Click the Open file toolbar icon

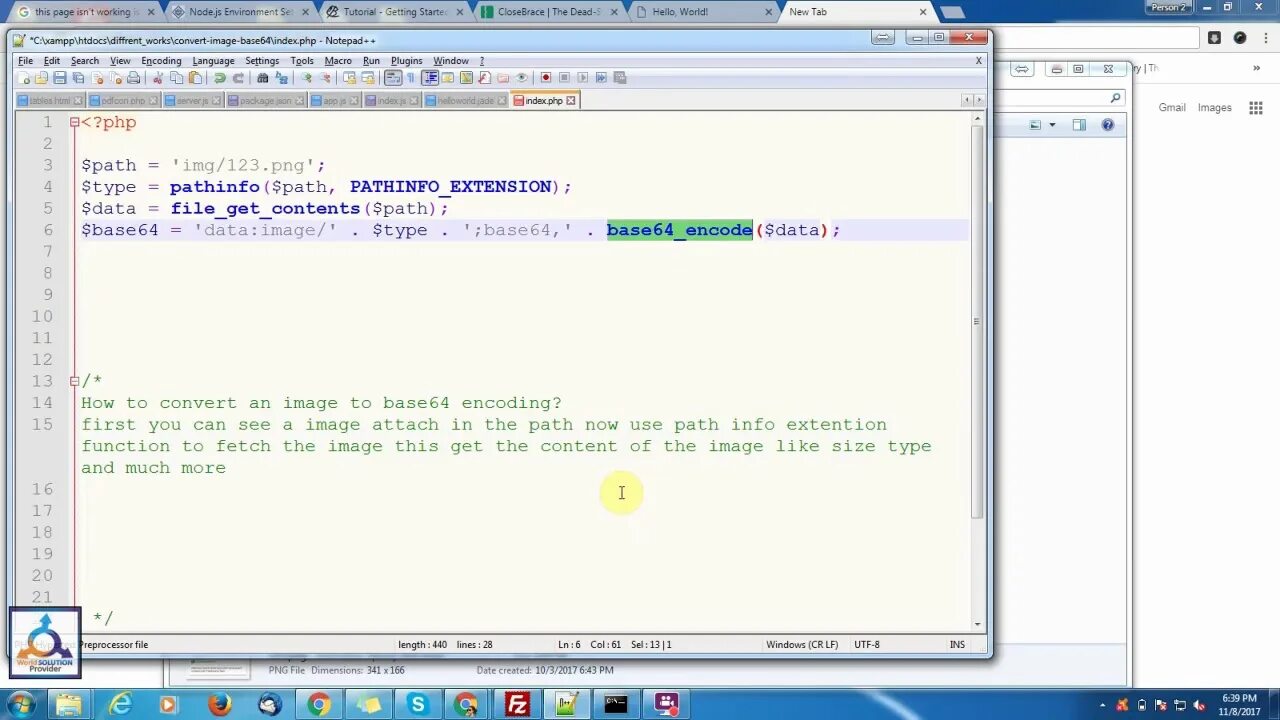(41, 78)
